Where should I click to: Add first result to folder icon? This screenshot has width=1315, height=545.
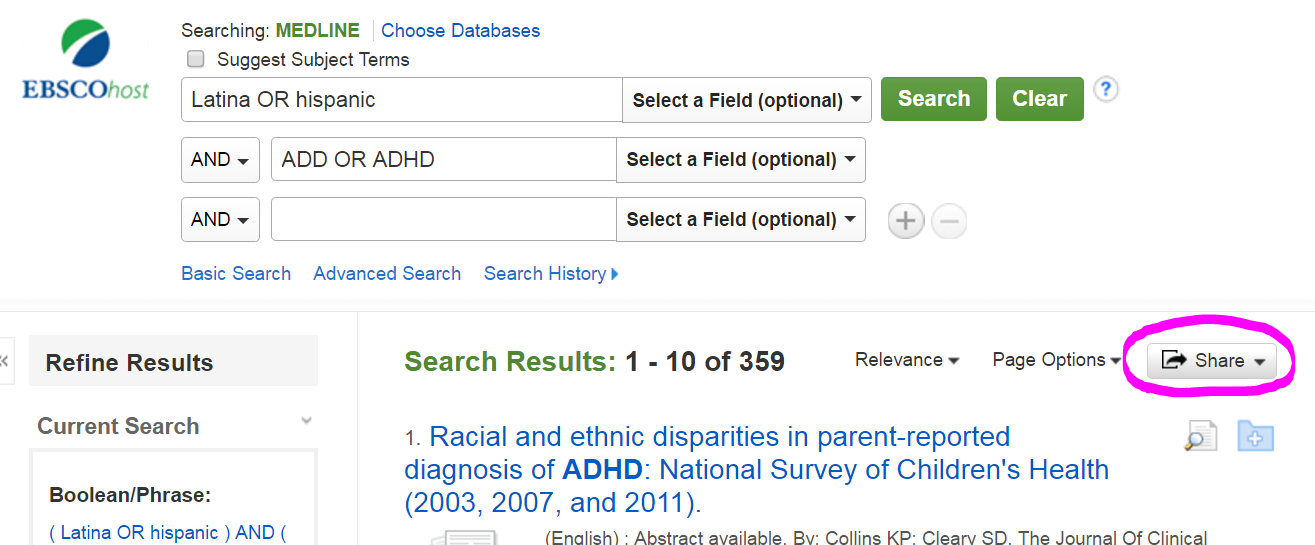tap(1256, 436)
